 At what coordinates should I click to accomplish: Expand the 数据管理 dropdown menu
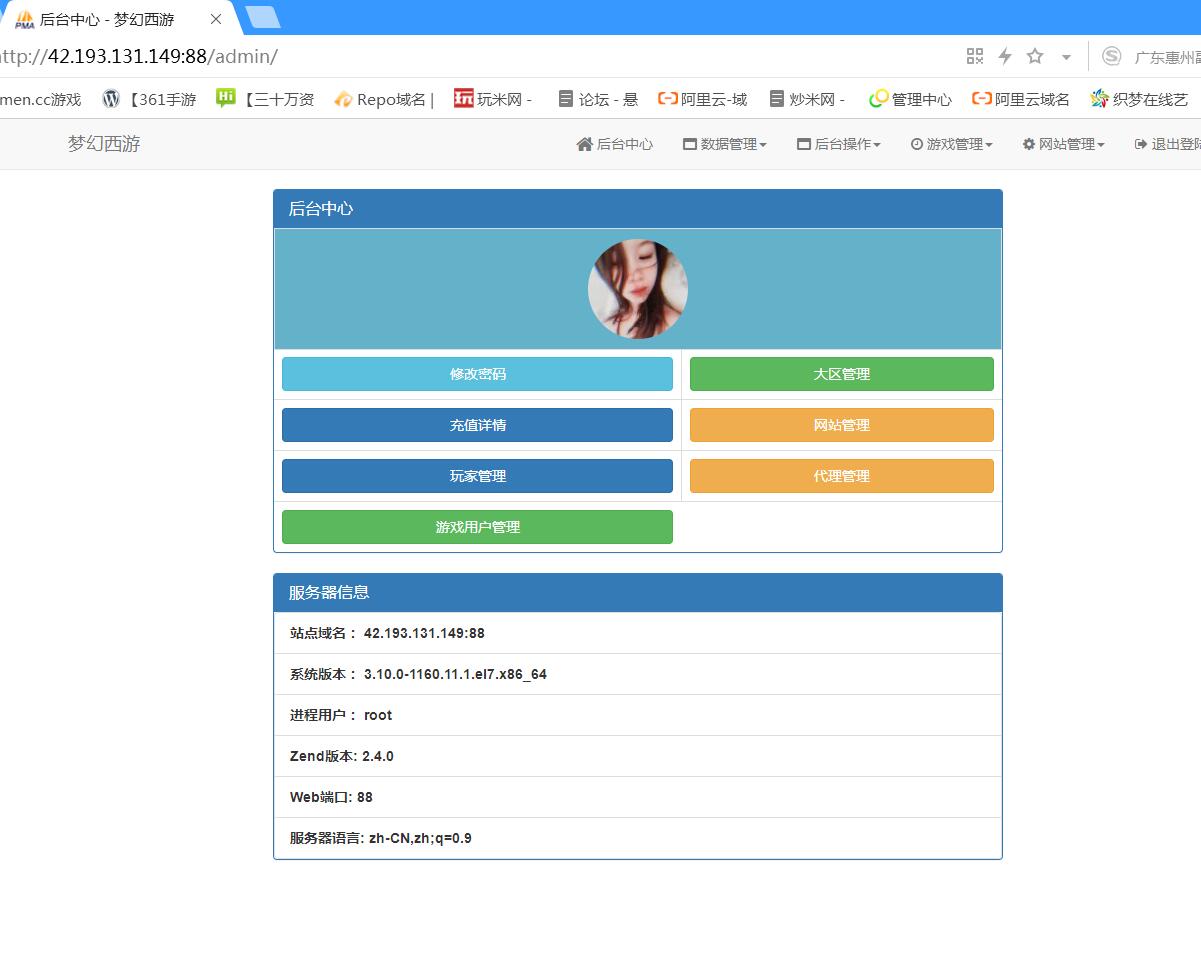point(725,144)
